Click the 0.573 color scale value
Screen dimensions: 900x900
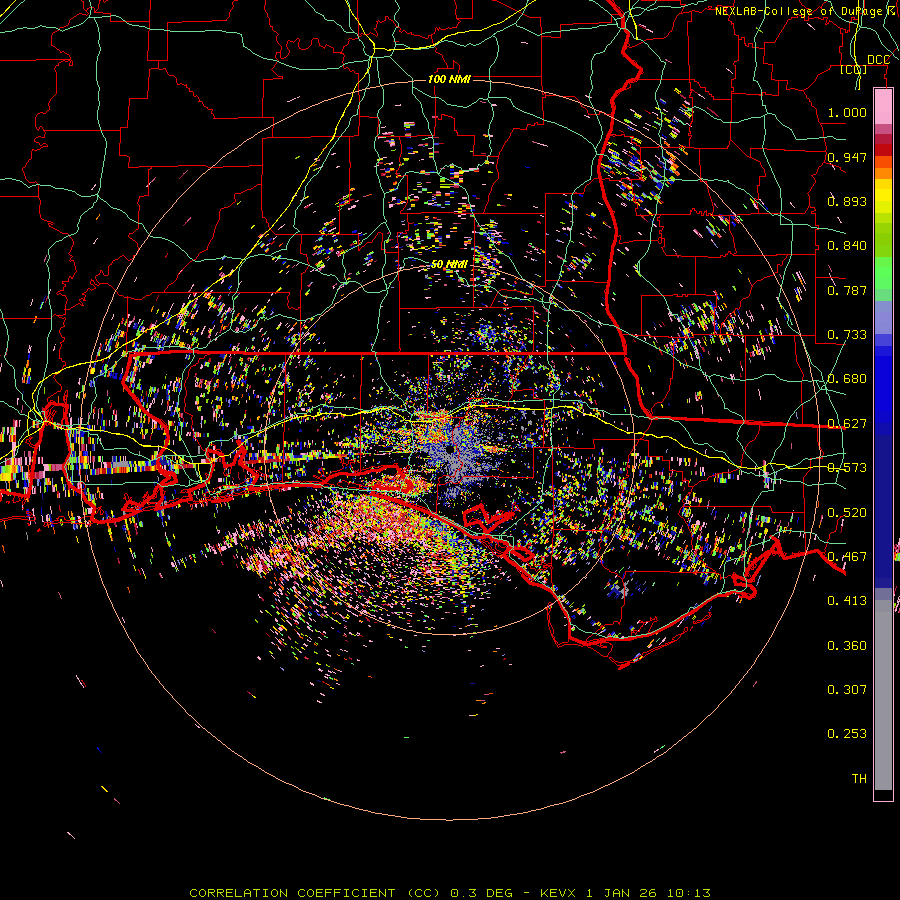coord(847,468)
